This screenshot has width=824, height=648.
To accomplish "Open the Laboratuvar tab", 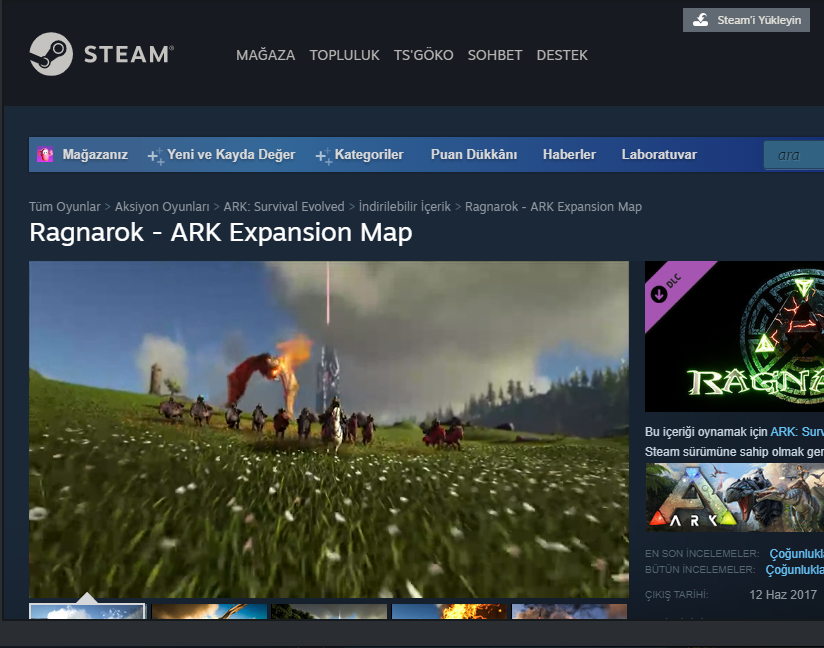I will (x=659, y=155).
